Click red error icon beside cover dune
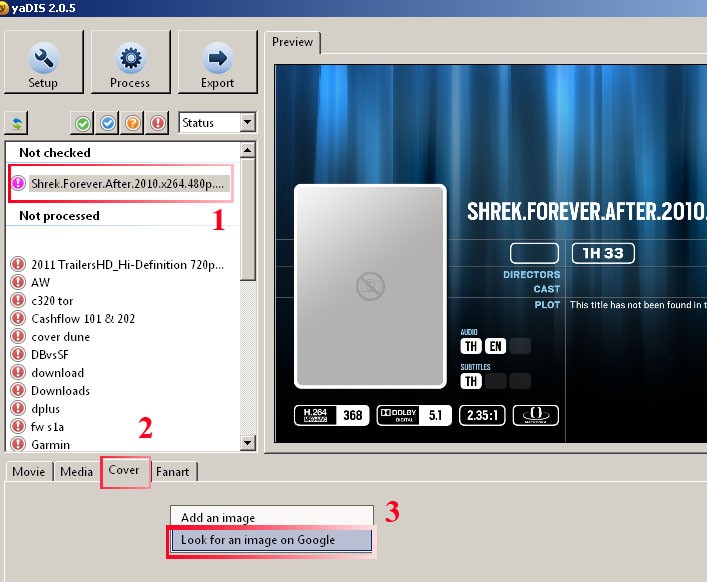The height and width of the screenshot is (582, 707). coord(18,336)
